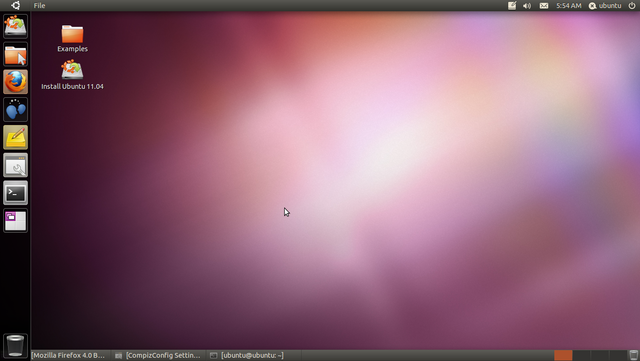The image size is (640, 361).
Task: Open Home Folder in the launcher
Action: [16, 54]
